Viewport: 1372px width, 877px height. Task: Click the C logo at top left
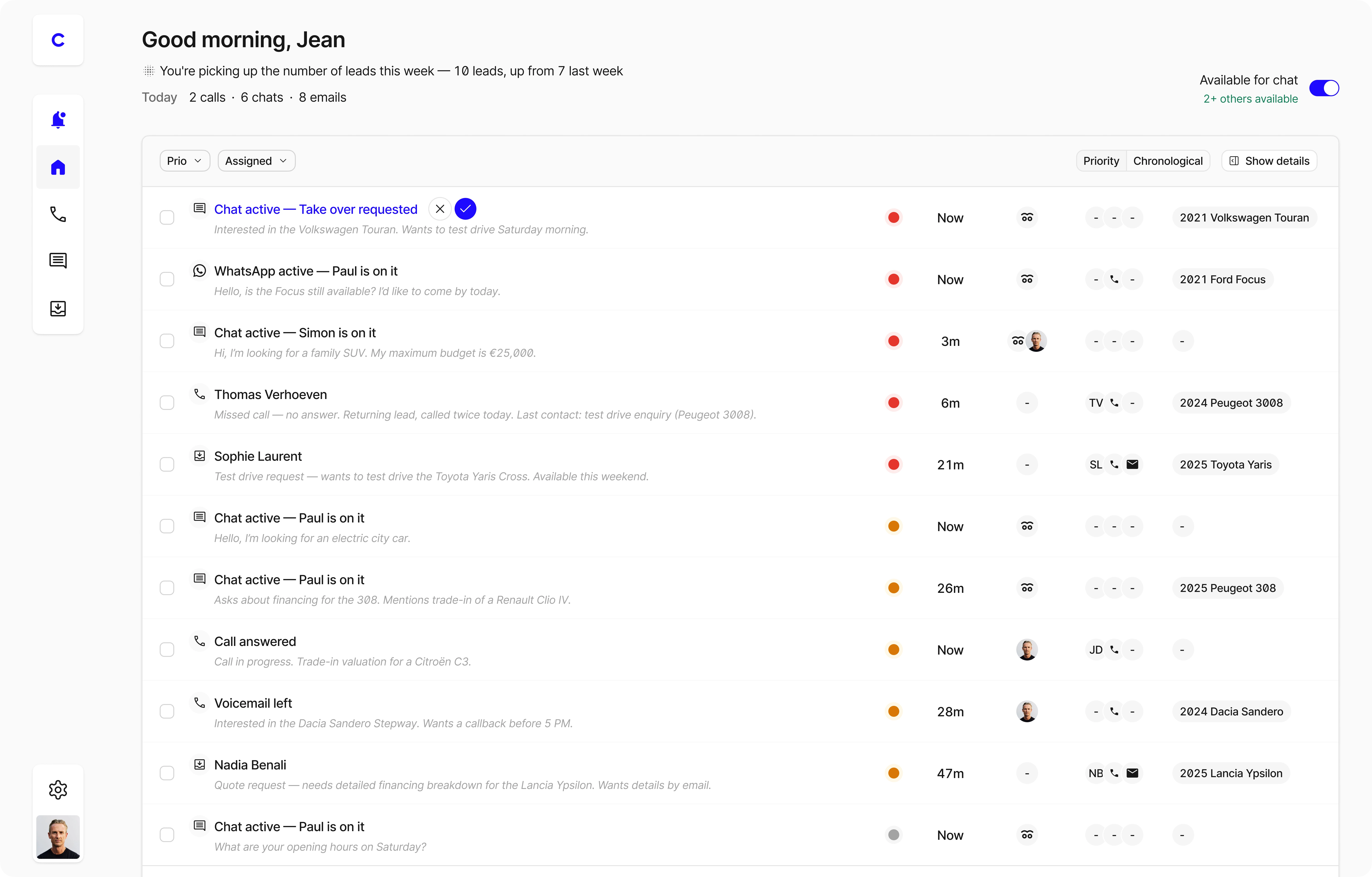(58, 40)
